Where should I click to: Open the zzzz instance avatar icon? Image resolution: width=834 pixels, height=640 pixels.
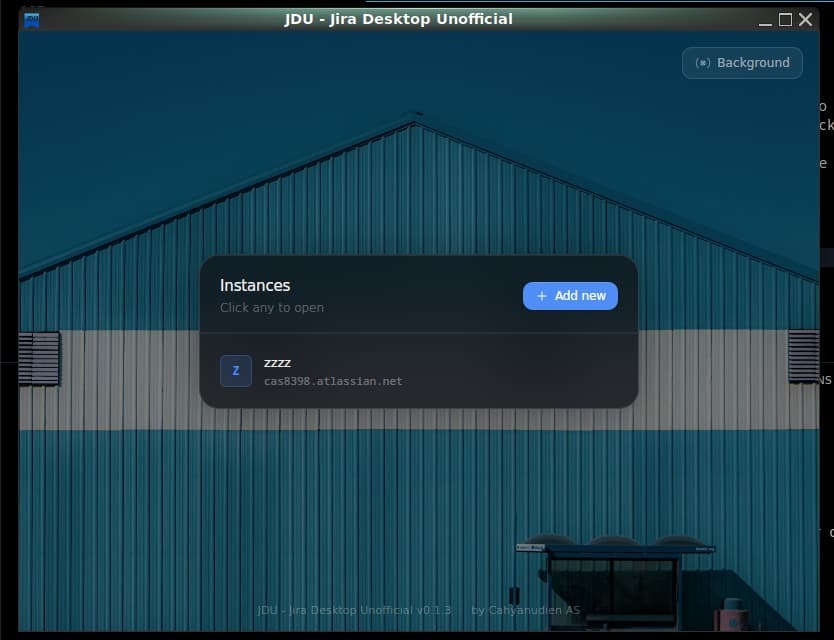click(x=236, y=371)
